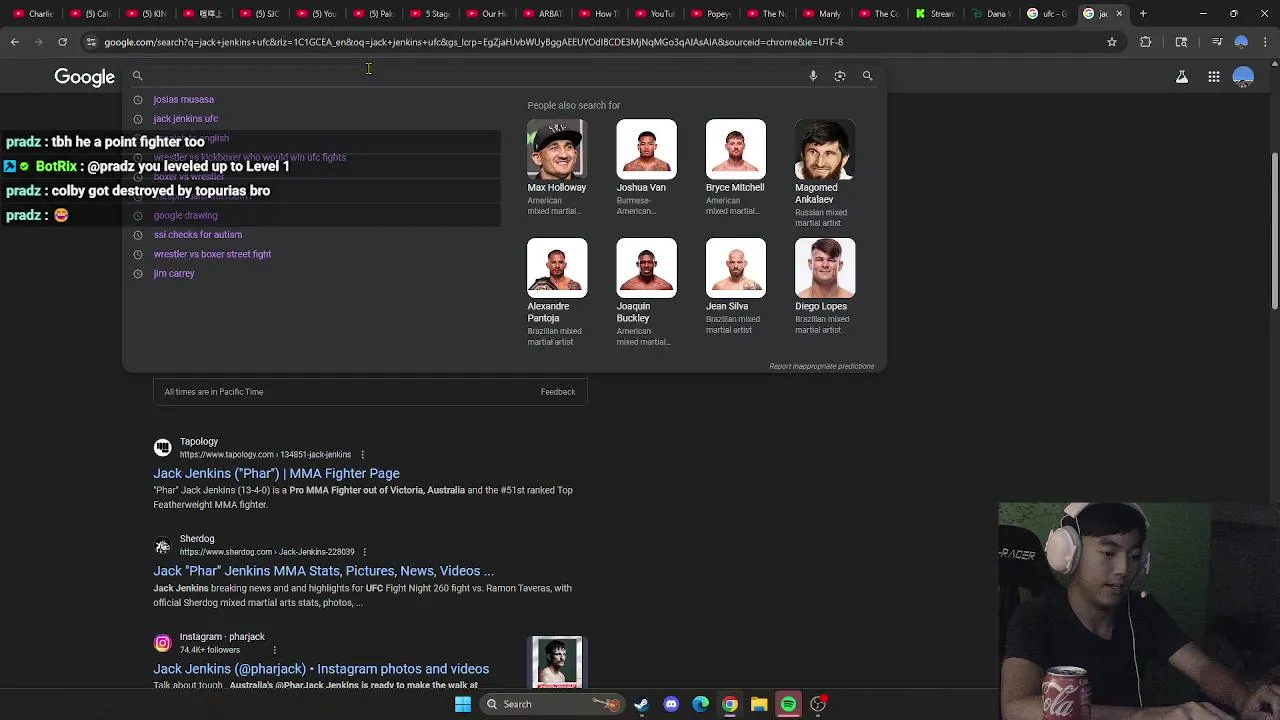
Task: Open Google Lens image search
Action: tap(840, 76)
